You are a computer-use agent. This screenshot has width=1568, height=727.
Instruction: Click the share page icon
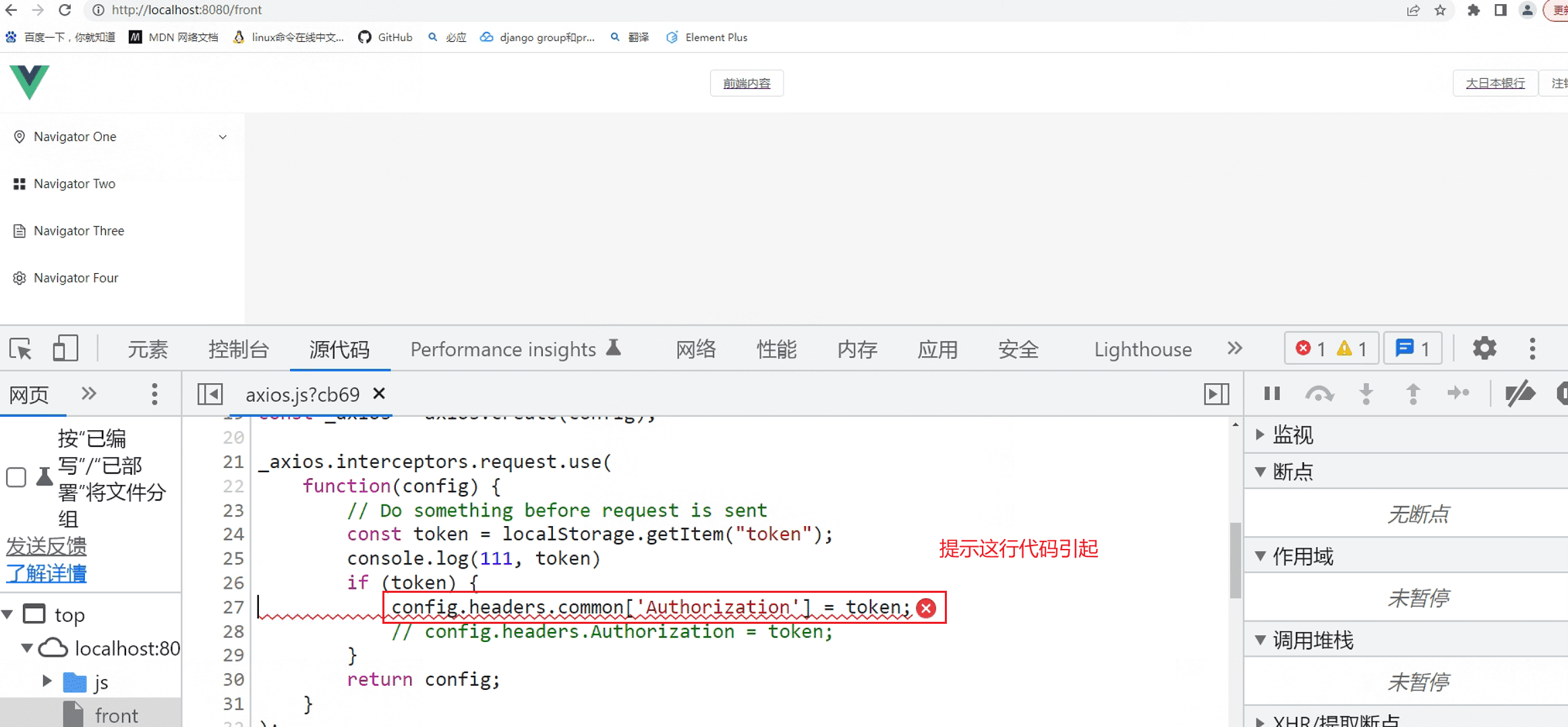(1413, 10)
